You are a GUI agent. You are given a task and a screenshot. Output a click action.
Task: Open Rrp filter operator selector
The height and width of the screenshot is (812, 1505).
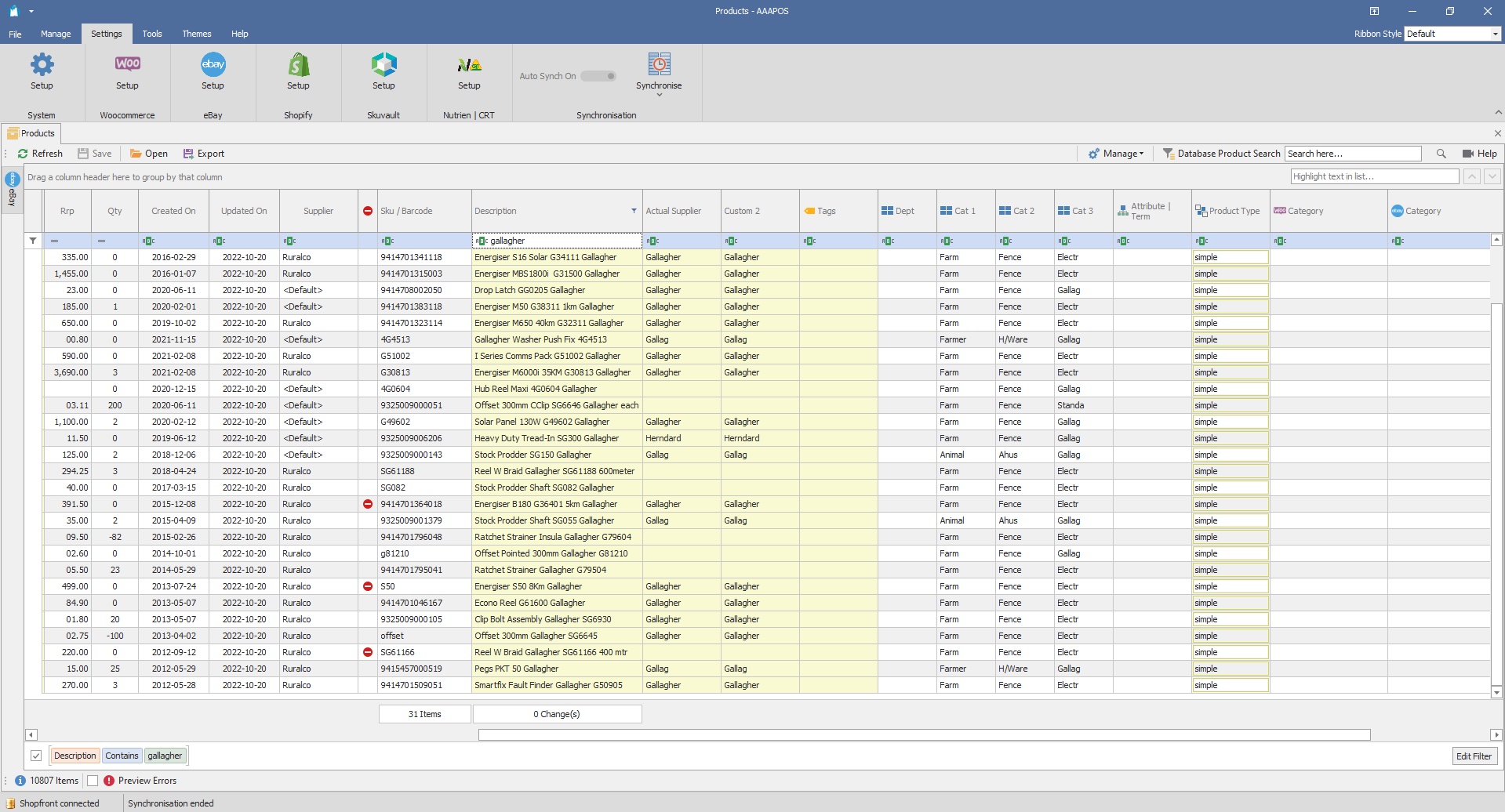coord(55,241)
